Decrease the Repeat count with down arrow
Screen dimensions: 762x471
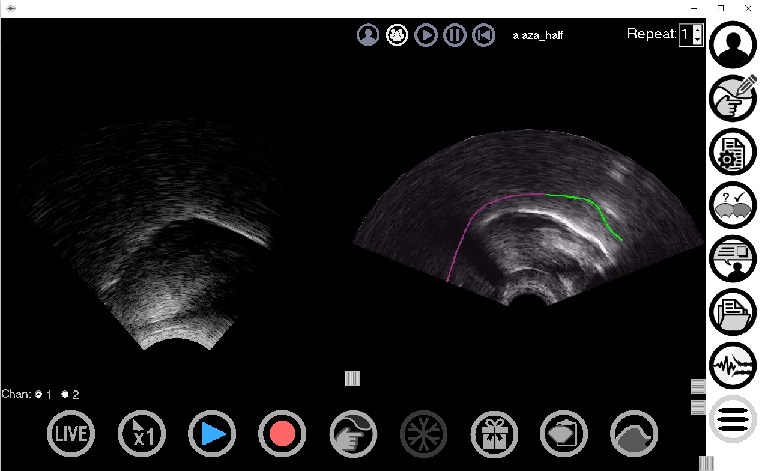click(x=697, y=40)
